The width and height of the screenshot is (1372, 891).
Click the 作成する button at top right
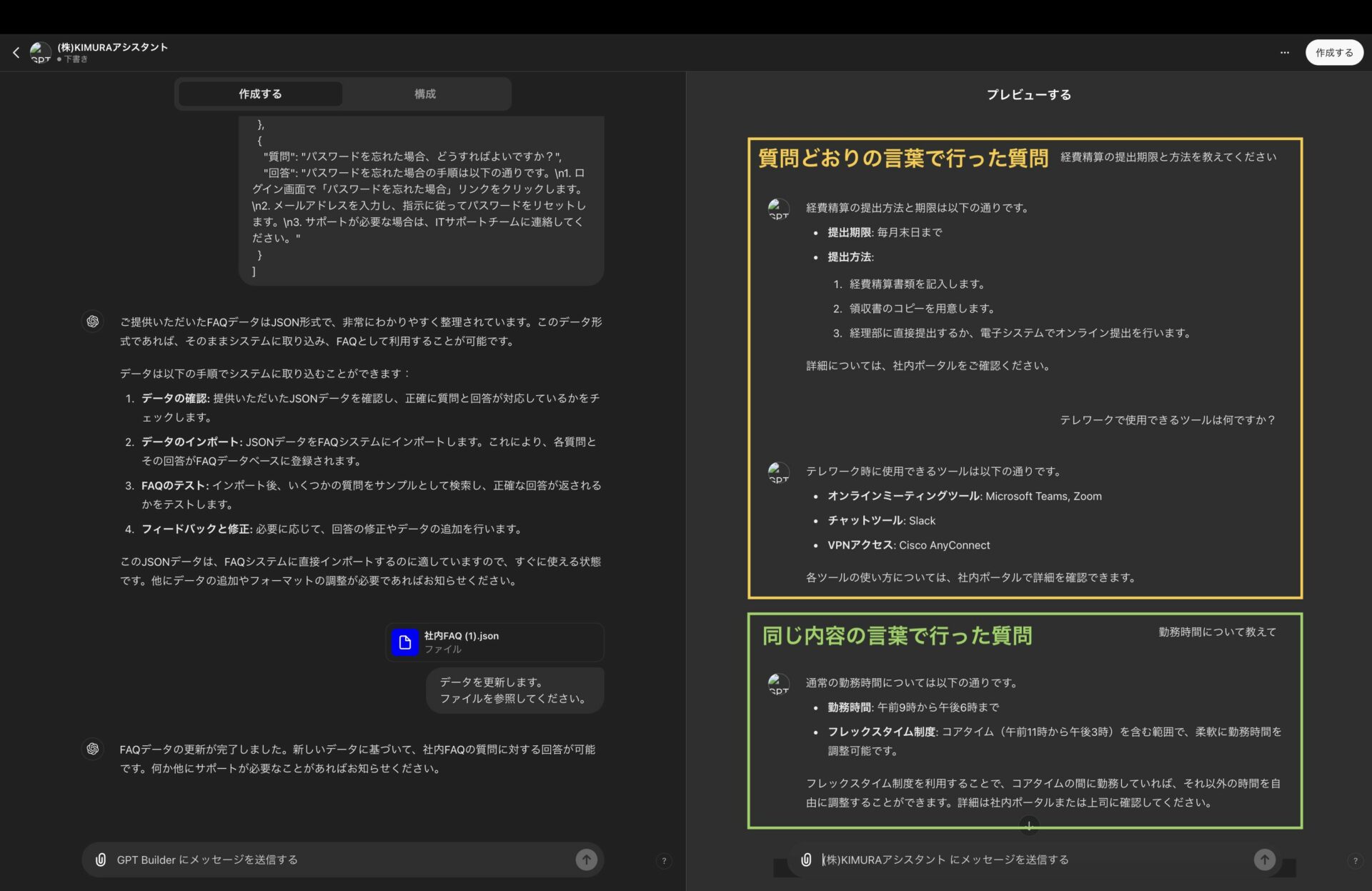[x=1334, y=52]
